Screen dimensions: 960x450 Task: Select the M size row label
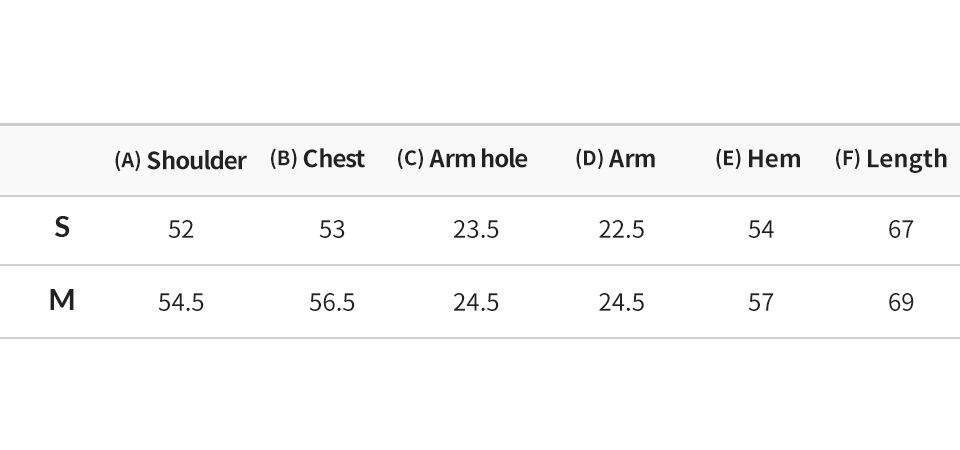pos(62,301)
